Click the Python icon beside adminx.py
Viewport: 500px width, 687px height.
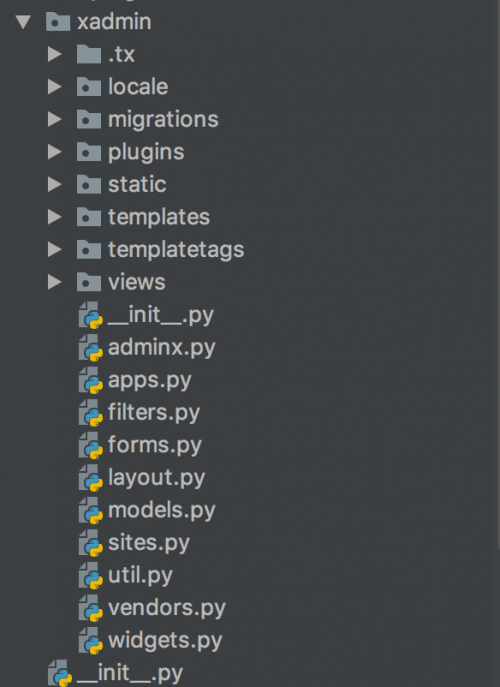pyautogui.click(x=91, y=348)
